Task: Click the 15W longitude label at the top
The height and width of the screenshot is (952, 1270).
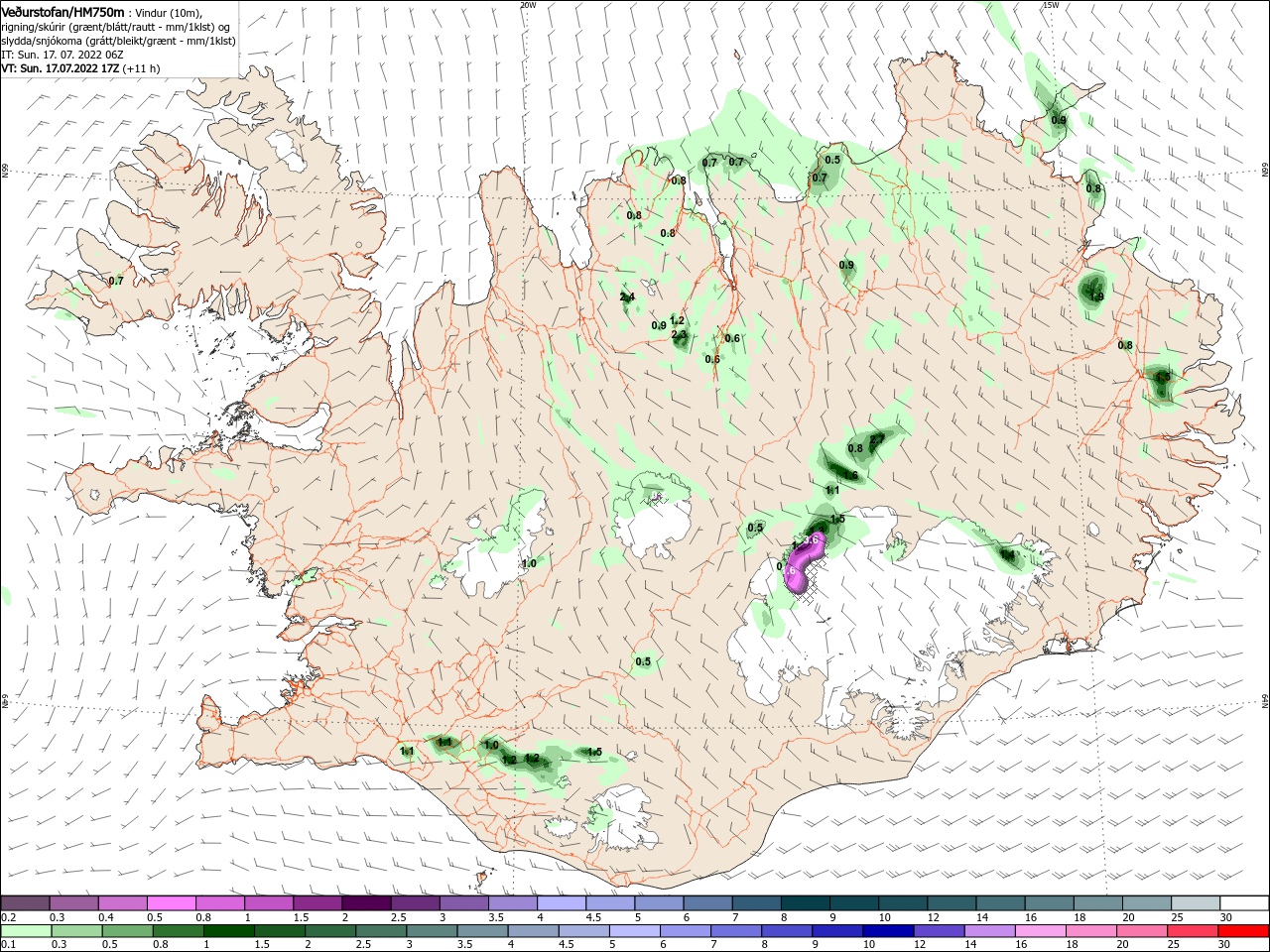Action: pyautogui.click(x=1051, y=5)
